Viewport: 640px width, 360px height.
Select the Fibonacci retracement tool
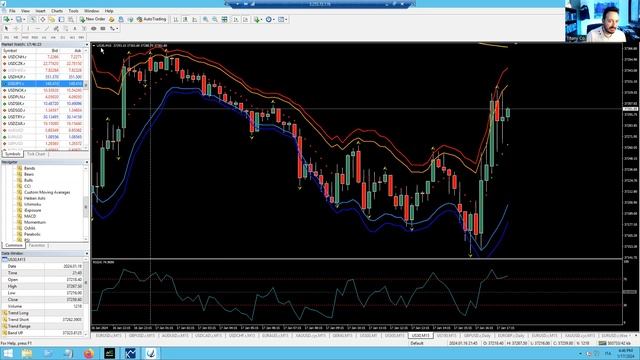(x=65, y=29)
